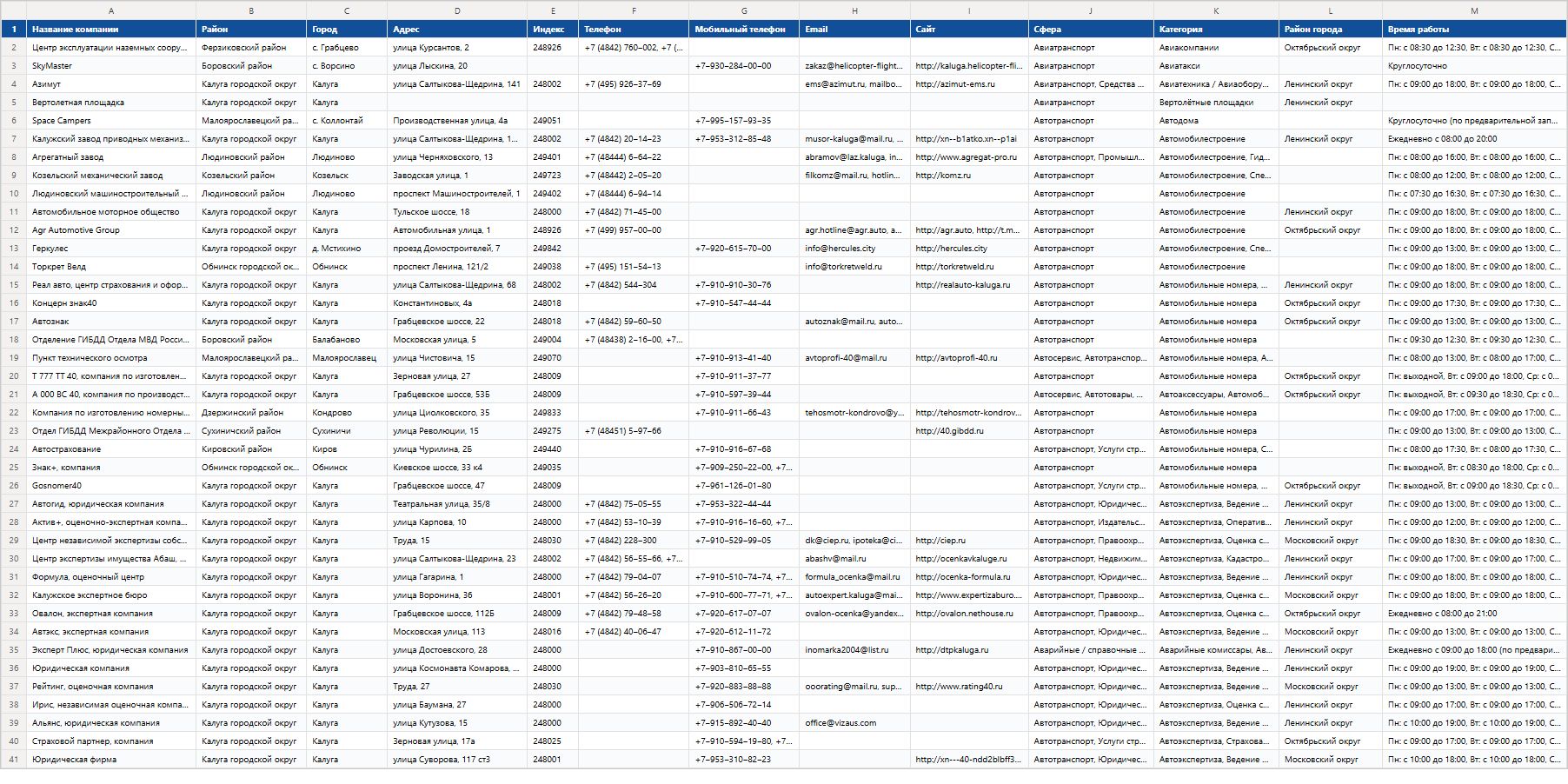Select the 'Space Campers' company cell
1568x784 pixels.
click(x=111, y=121)
